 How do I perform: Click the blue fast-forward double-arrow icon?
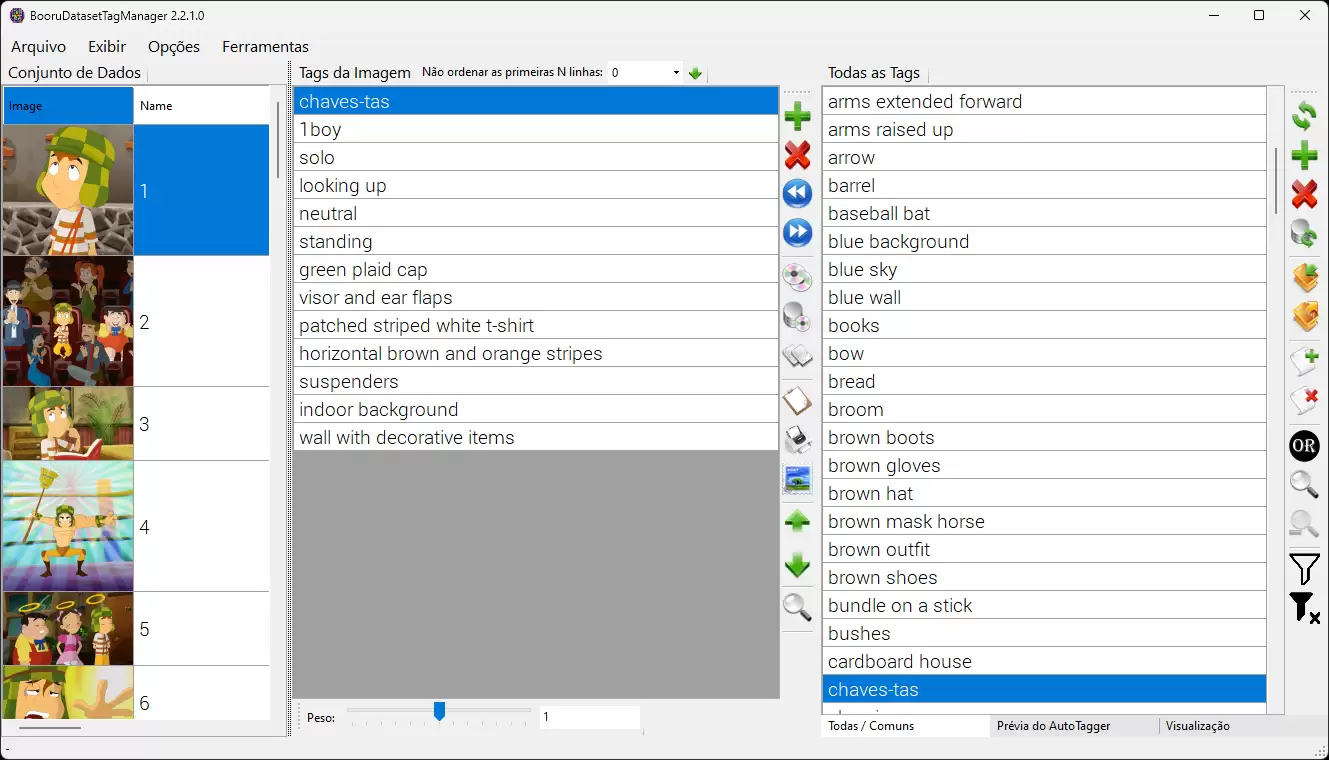[x=797, y=233]
